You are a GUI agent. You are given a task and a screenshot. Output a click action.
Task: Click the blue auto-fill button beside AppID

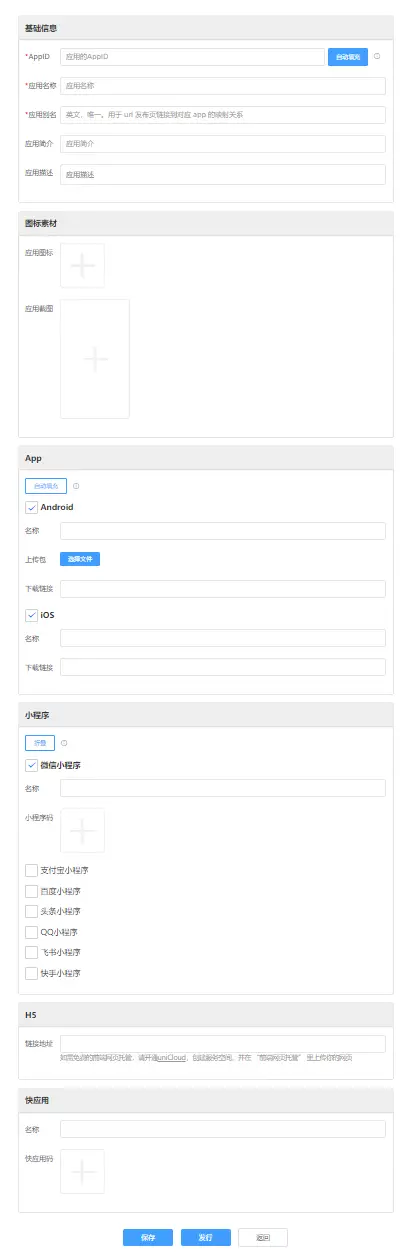coord(348,57)
